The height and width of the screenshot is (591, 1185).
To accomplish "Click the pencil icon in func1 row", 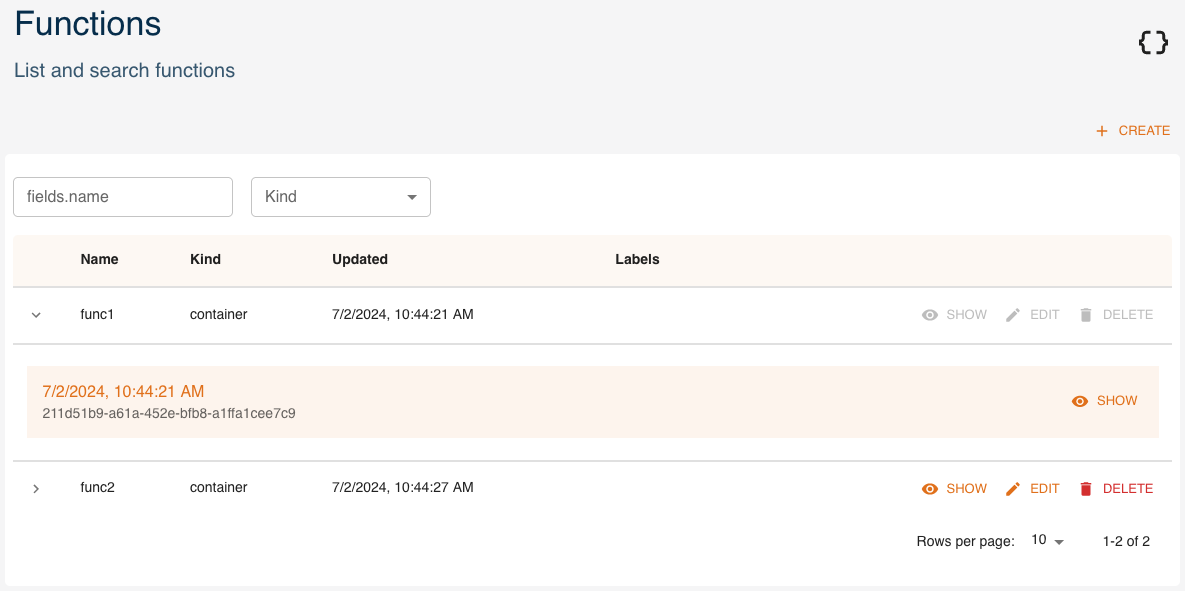I will tap(1013, 315).
